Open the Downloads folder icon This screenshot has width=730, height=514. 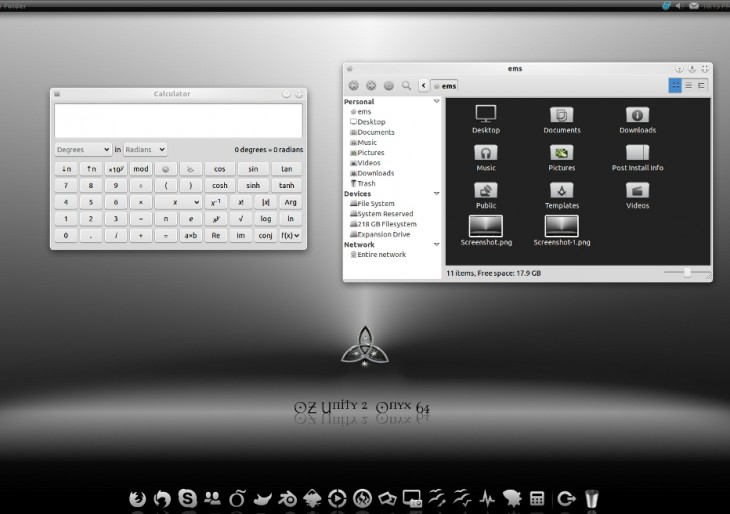point(637,115)
